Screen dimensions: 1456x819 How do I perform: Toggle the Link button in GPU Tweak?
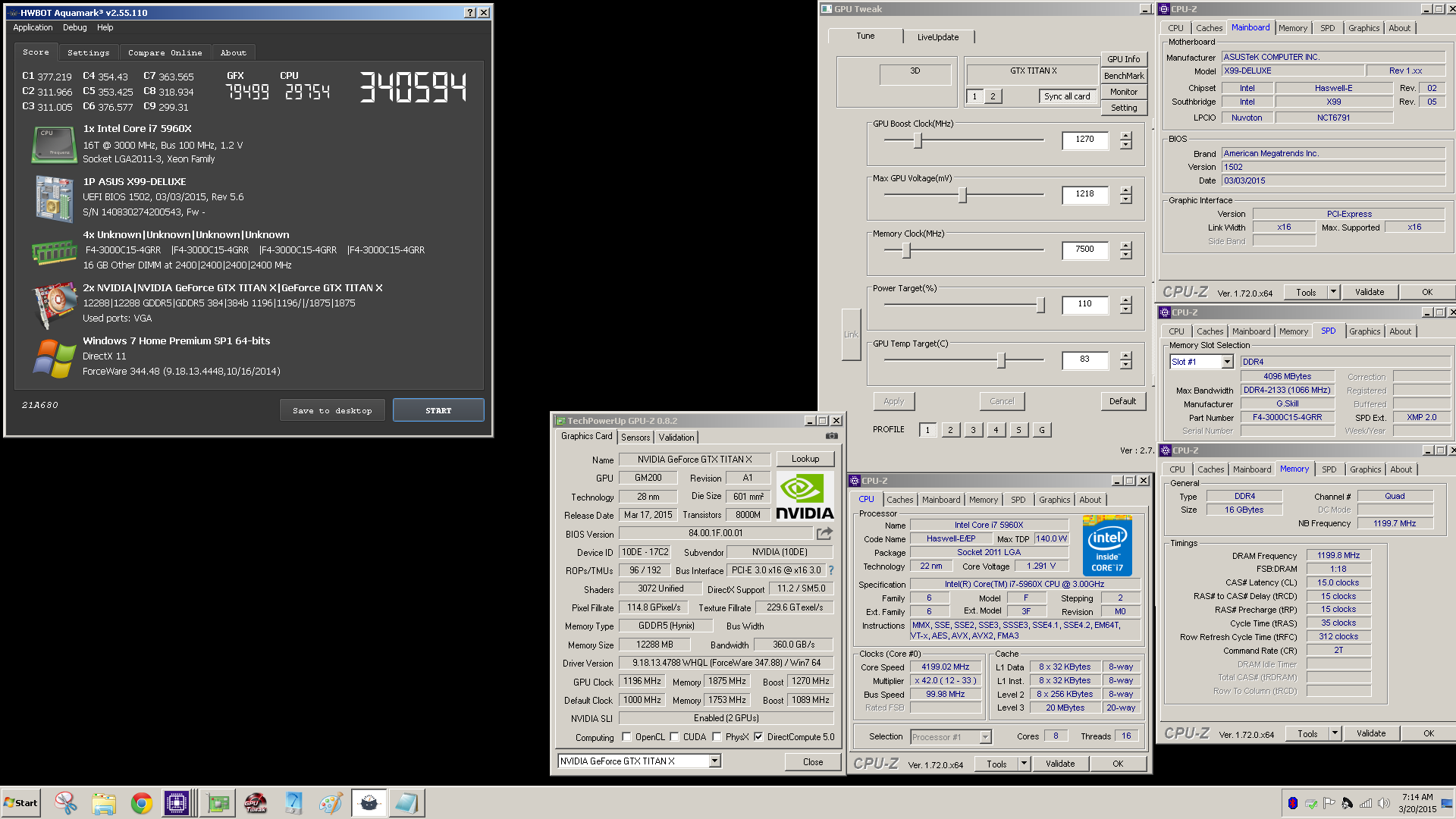[851, 334]
